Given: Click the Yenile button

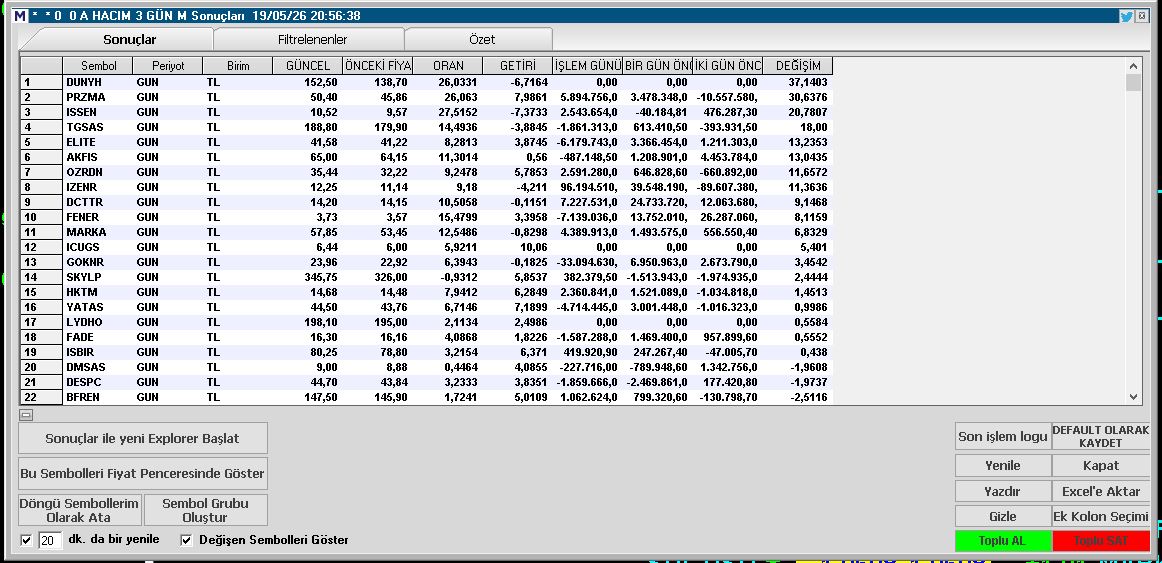Looking at the screenshot, I should [1003, 465].
